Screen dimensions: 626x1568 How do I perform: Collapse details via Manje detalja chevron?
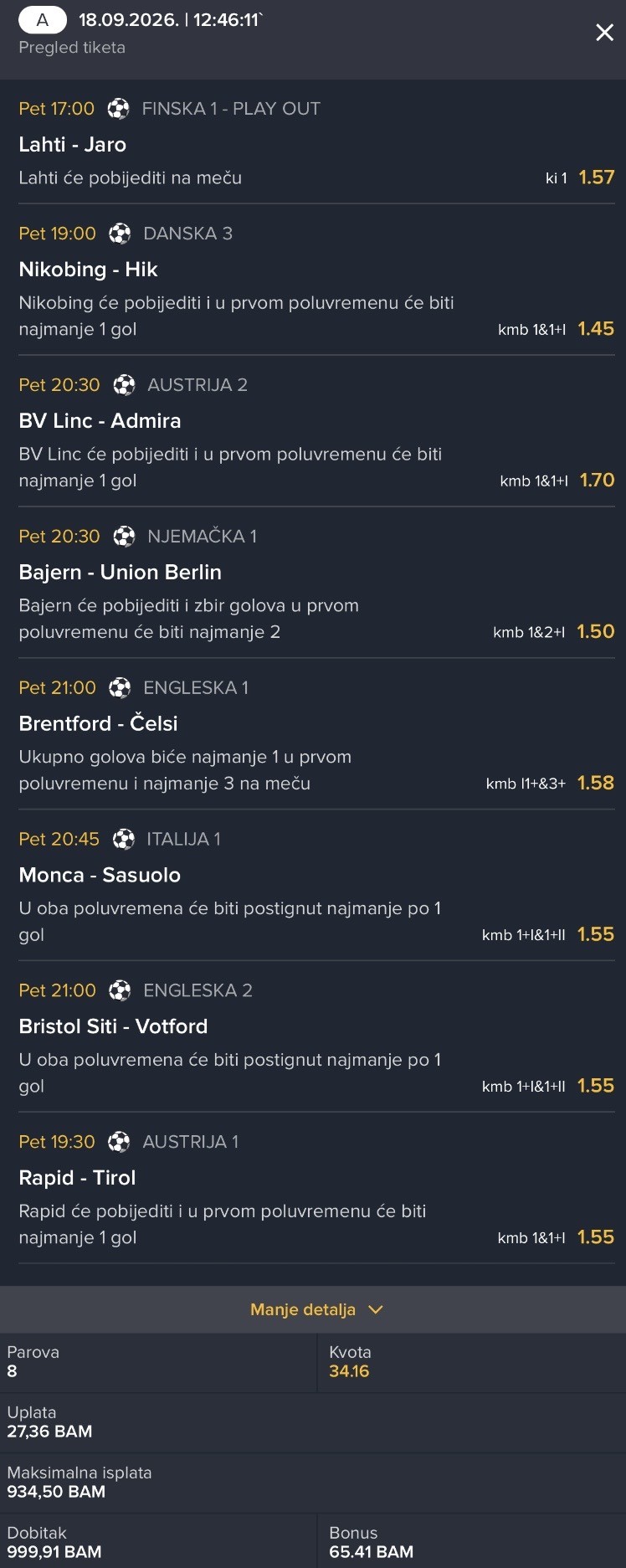pyautogui.click(x=376, y=1309)
